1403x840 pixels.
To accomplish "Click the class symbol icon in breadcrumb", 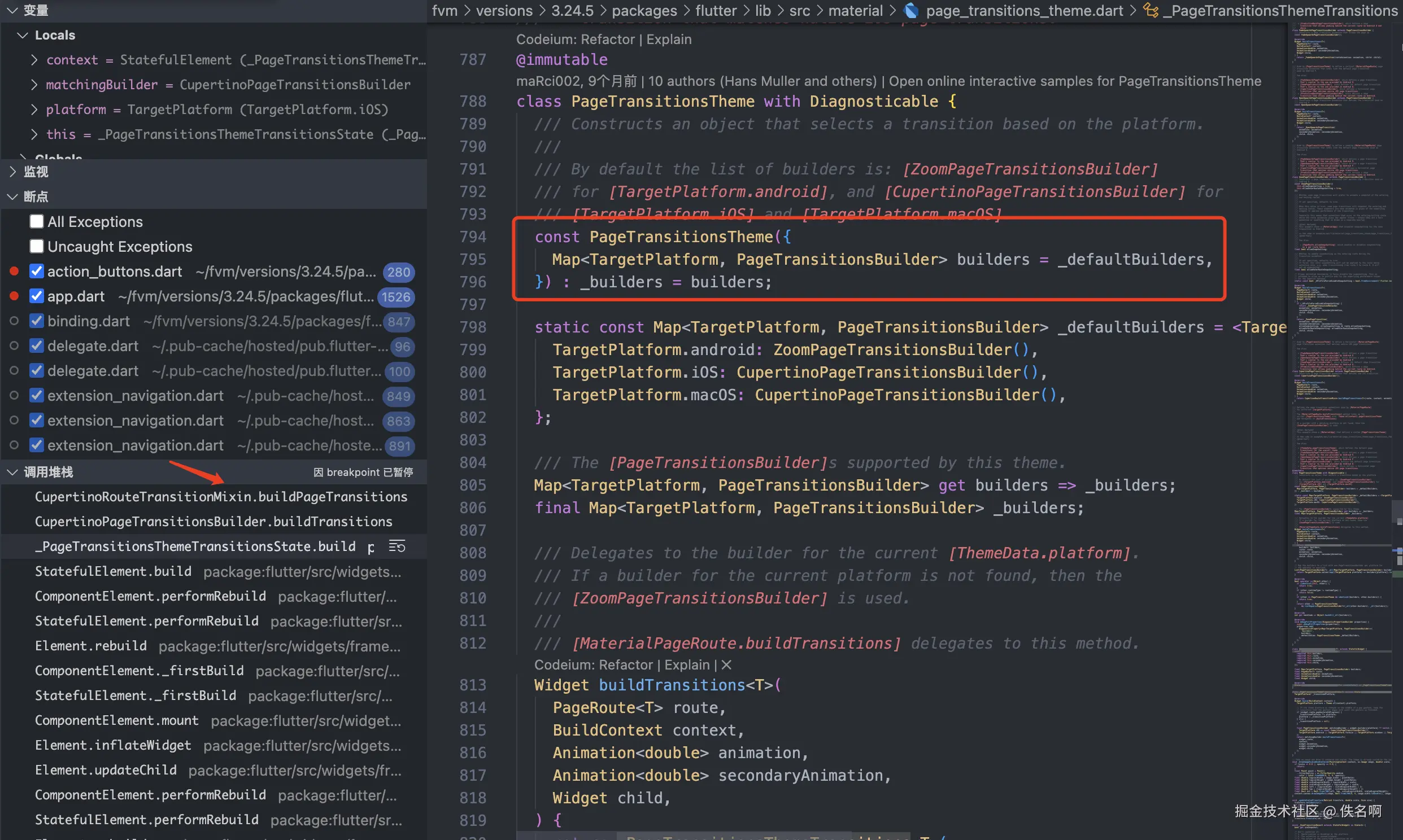I will pyautogui.click(x=1150, y=10).
